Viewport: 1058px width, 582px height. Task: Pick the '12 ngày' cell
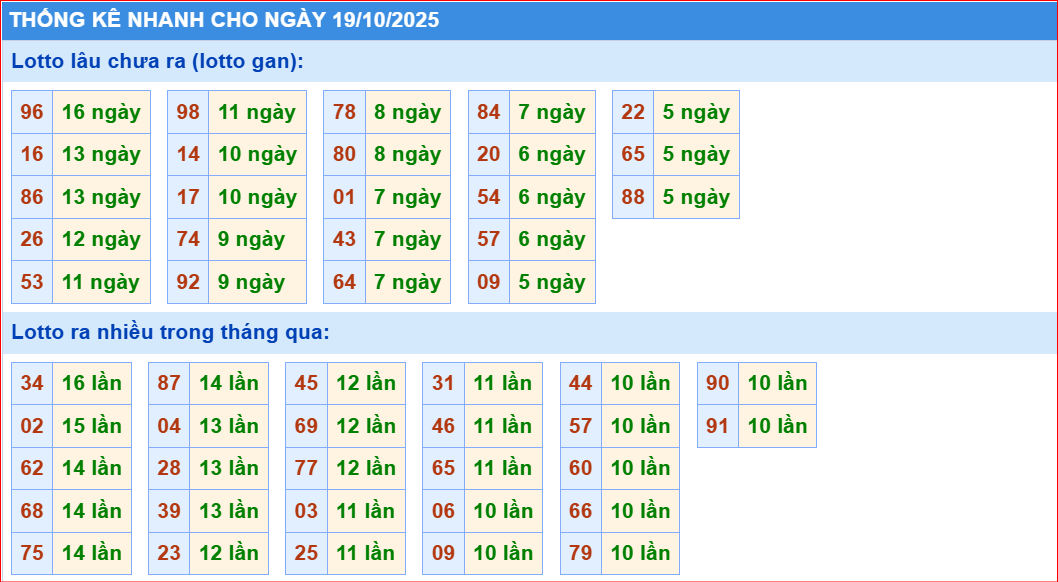(101, 239)
